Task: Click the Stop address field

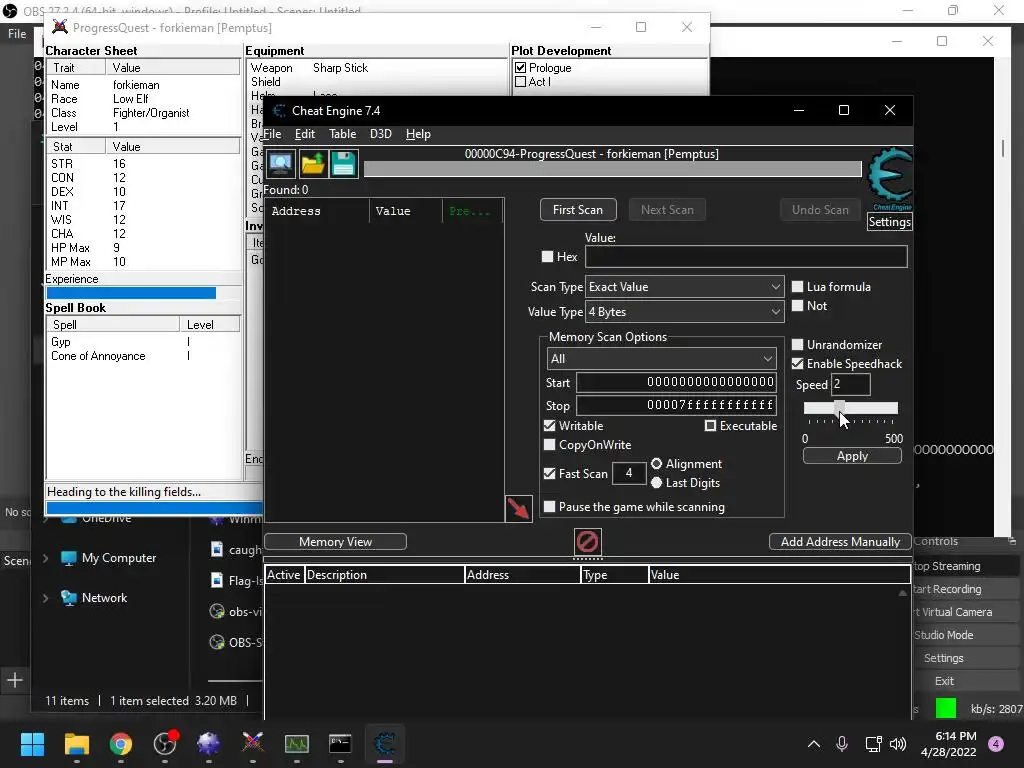Action: coord(677,405)
